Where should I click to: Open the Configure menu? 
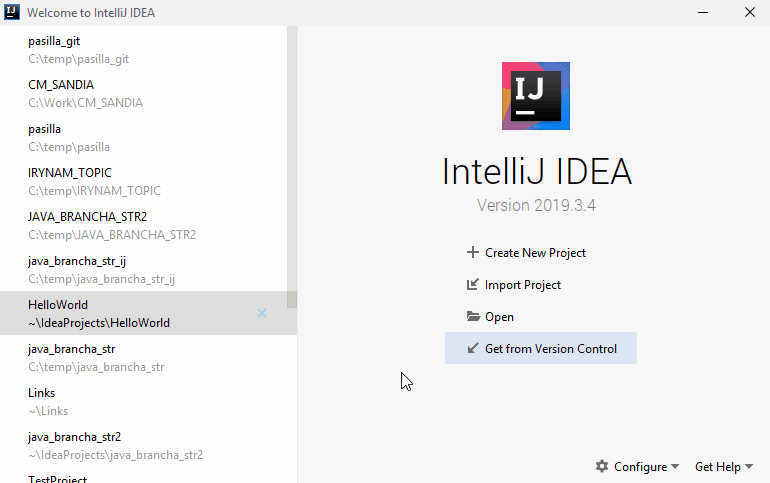[640, 467]
